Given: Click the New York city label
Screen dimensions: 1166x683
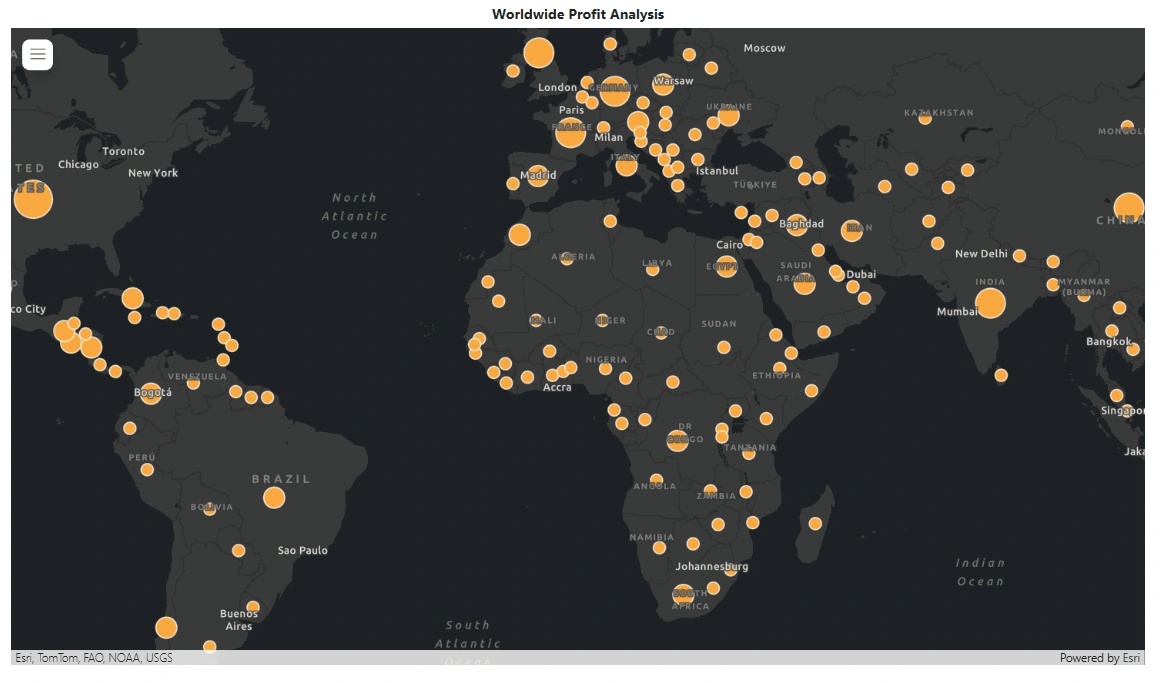Looking at the screenshot, I should coord(153,173).
